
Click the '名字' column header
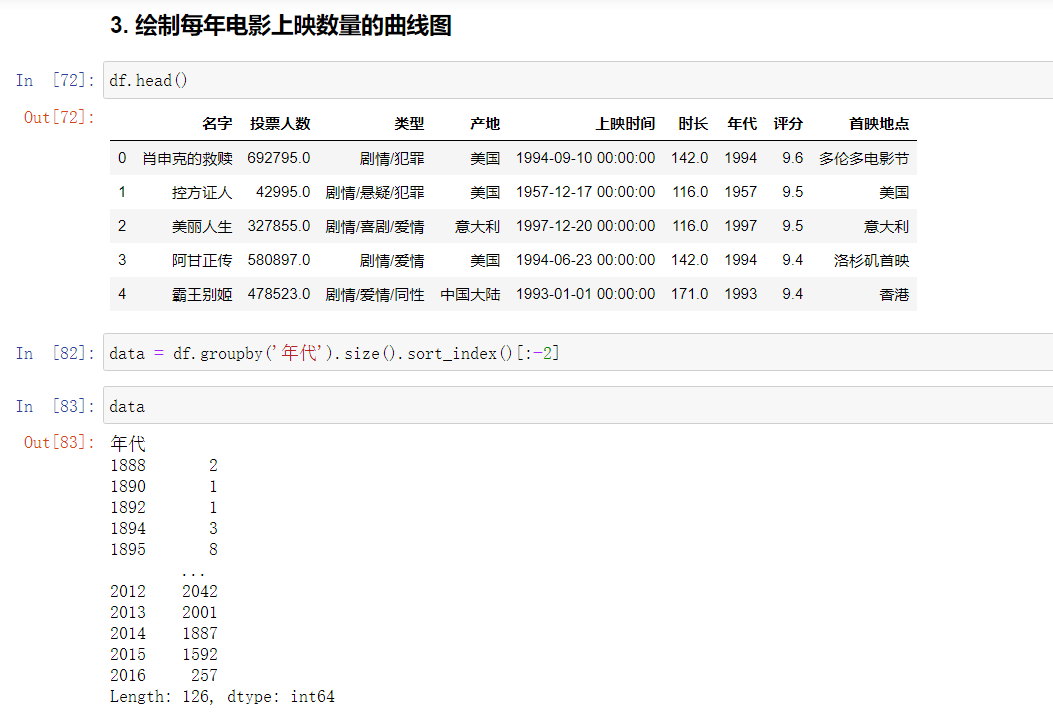(217, 124)
